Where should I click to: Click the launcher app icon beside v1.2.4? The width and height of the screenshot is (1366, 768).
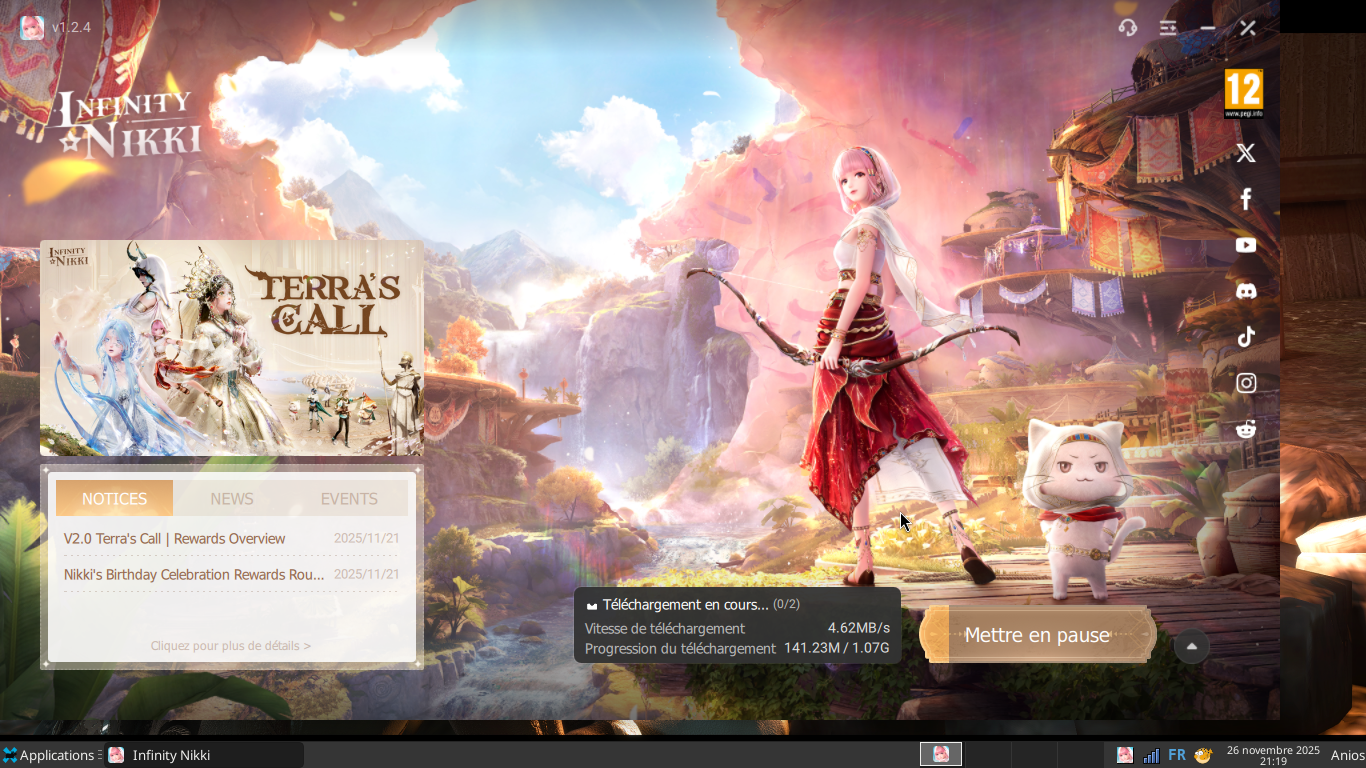pyautogui.click(x=32, y=27)
